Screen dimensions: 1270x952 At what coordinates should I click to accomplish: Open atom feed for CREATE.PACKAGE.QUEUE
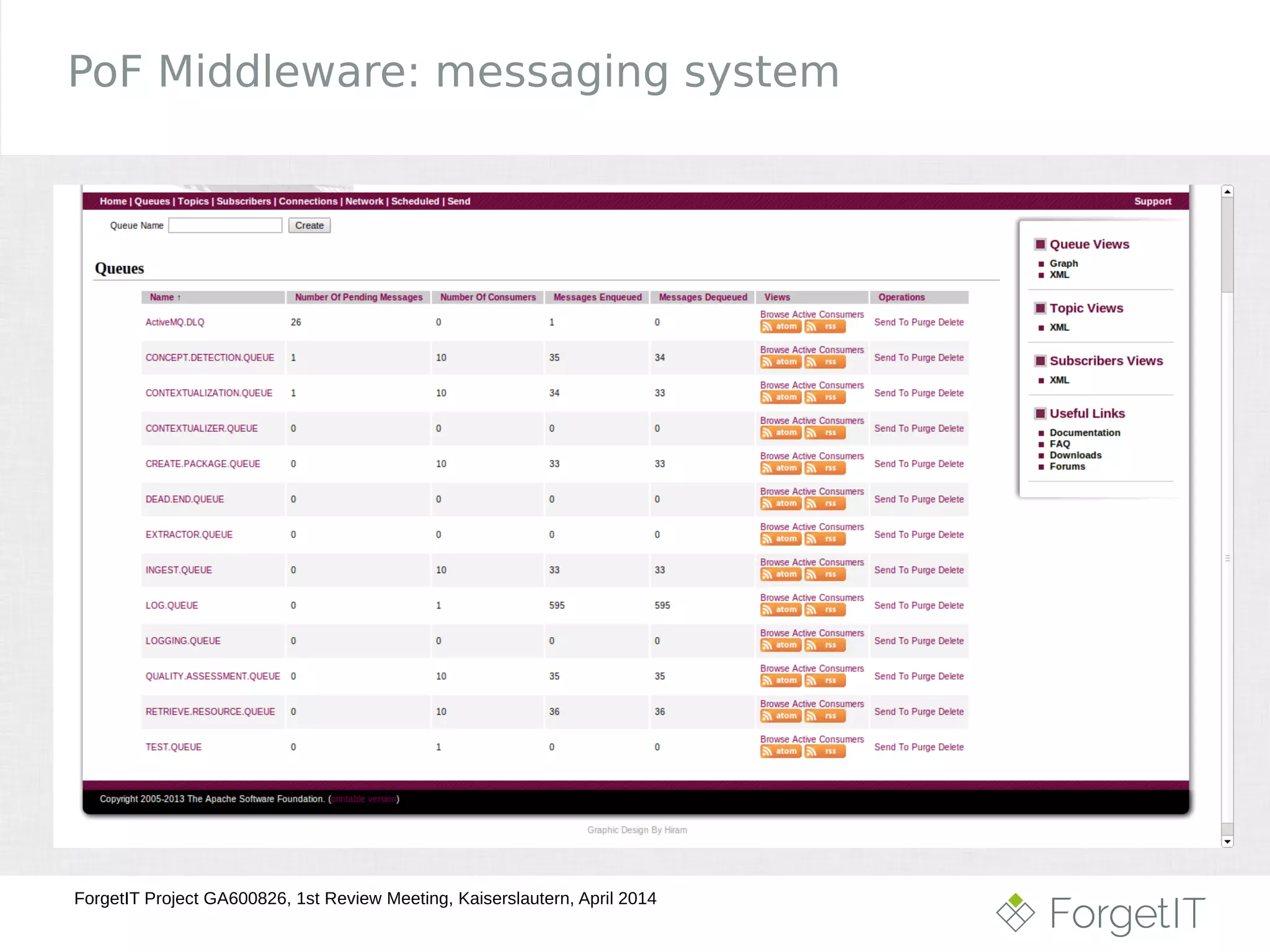[781, 468]
